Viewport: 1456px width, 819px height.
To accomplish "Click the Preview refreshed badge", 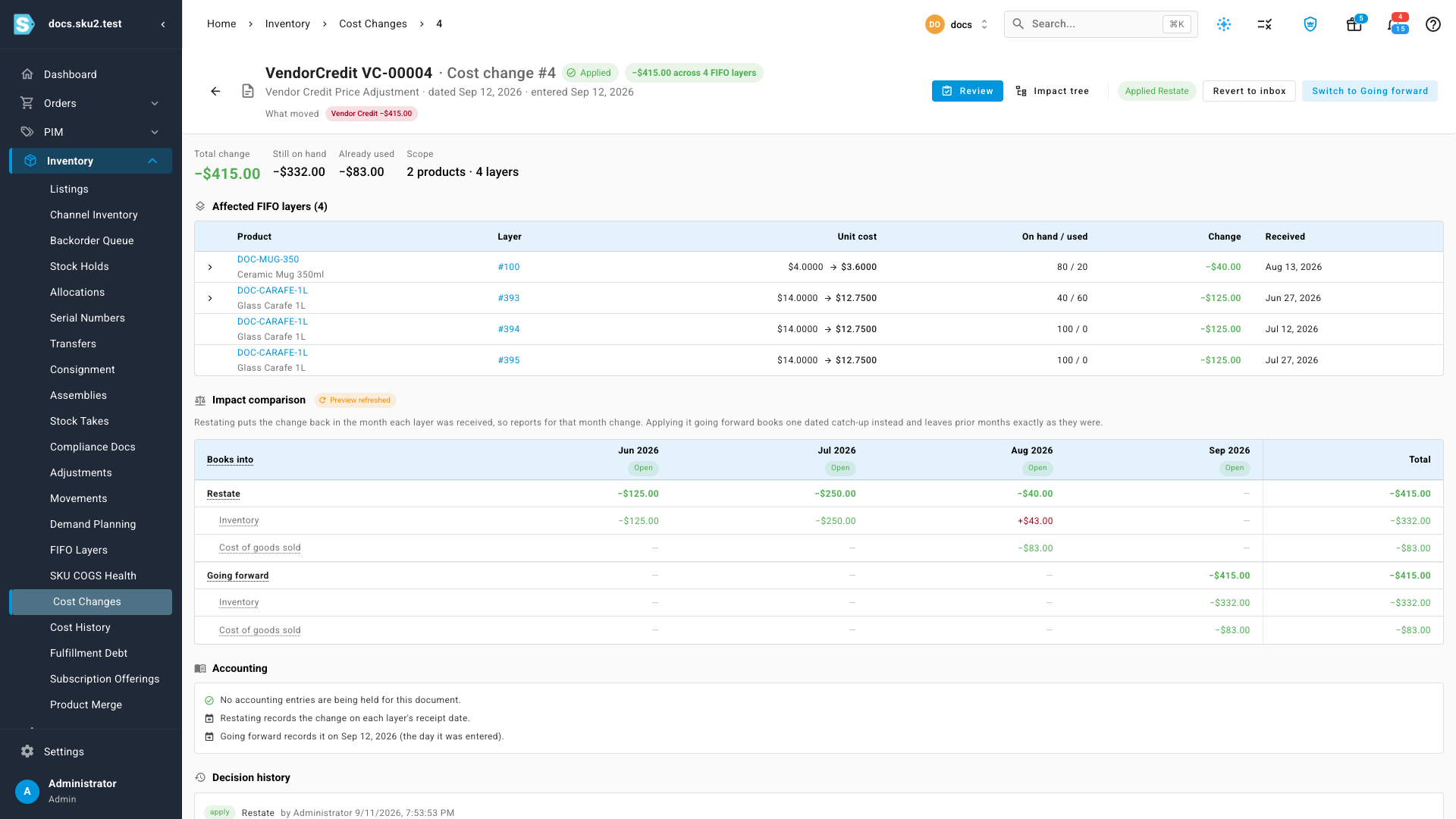I will pyautogui.click(x=355, y=400).
